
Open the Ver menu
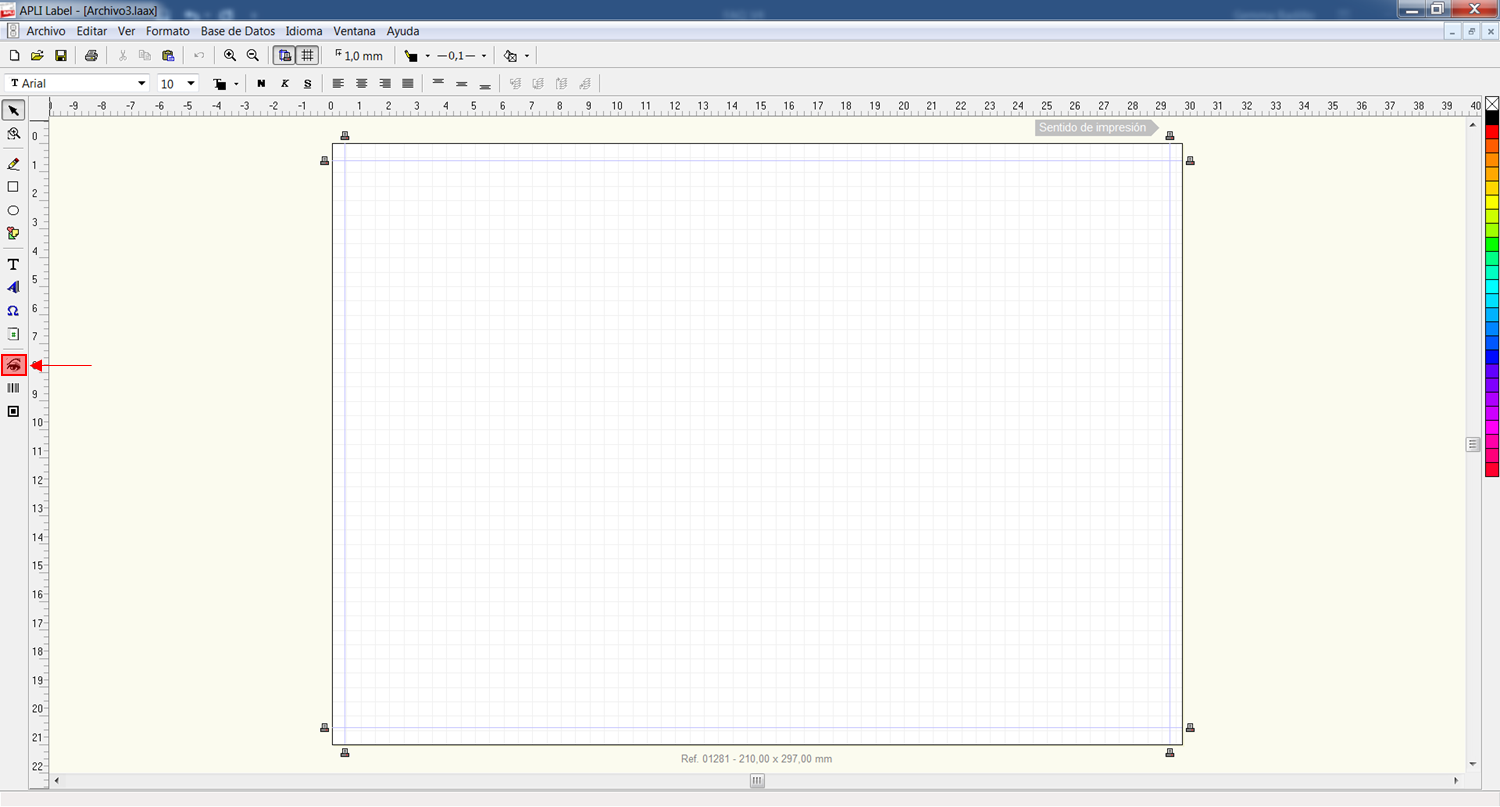[126, 31]
